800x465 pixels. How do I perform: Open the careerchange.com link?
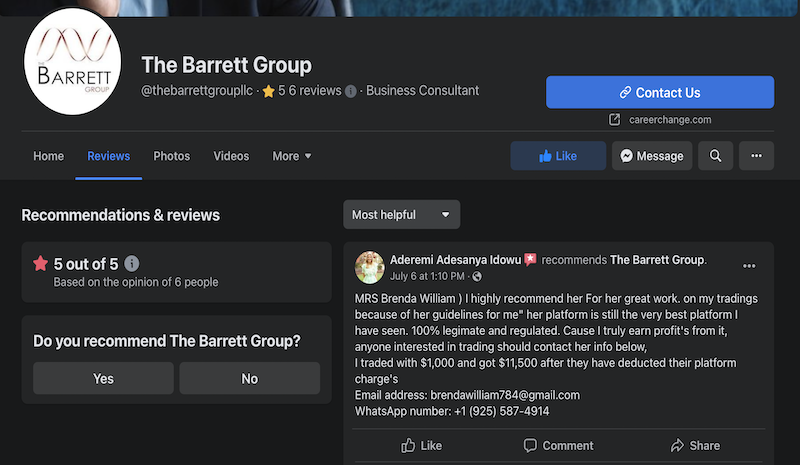click(x=670, y=120)
